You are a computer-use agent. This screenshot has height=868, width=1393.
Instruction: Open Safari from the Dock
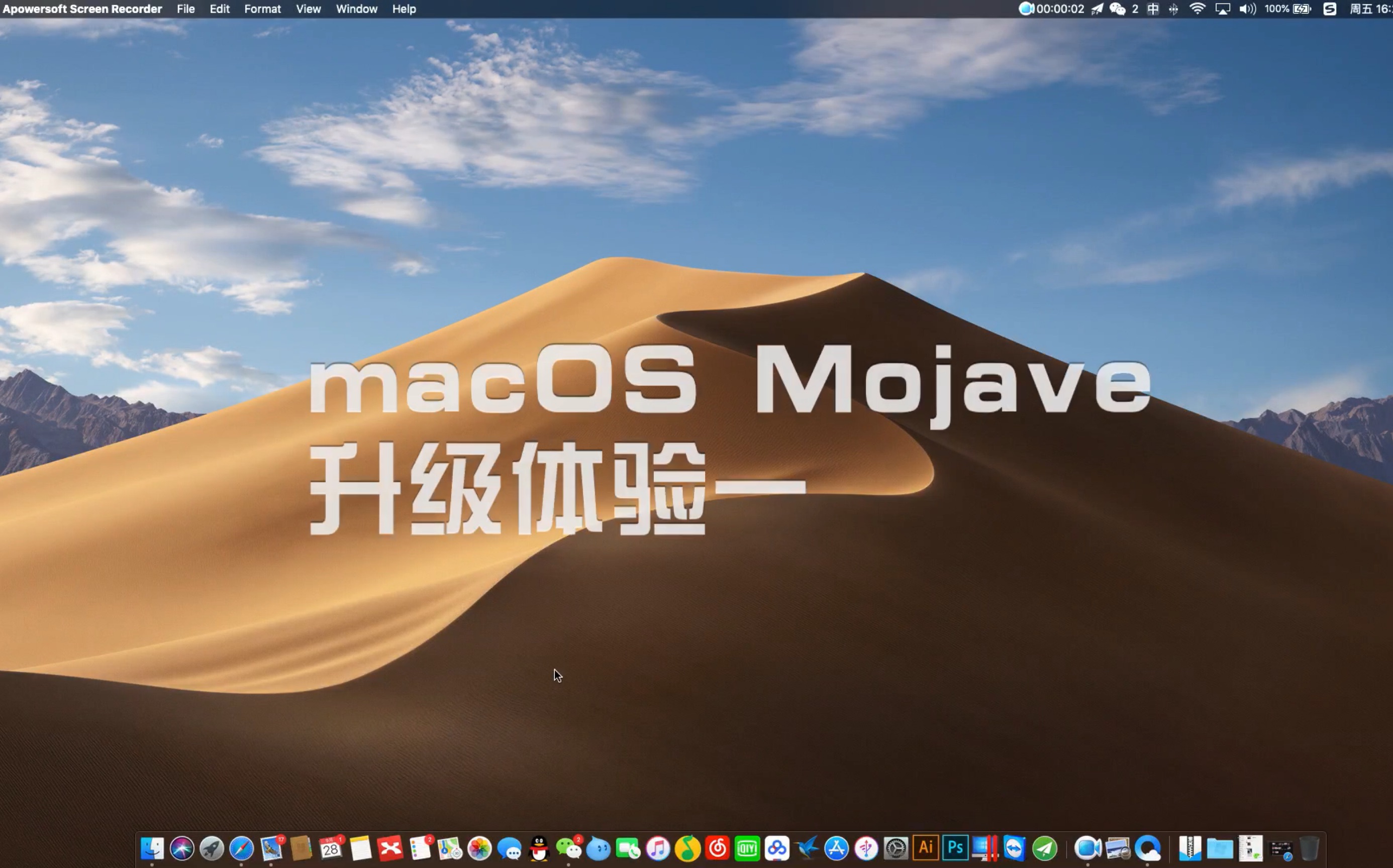pyautogui.click(x=242, y=848)
